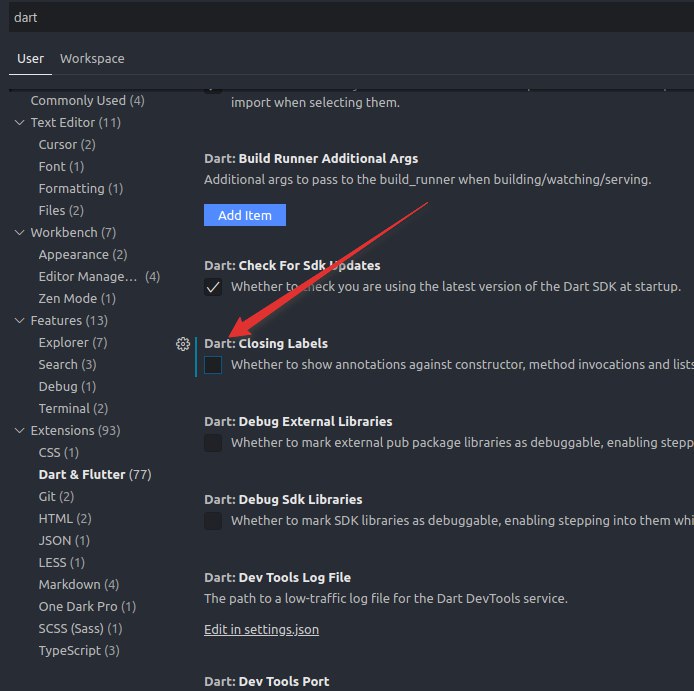Click the Debug Sdk Libraries title
Viewport: 694px width, 691px height.
[283, 499]
